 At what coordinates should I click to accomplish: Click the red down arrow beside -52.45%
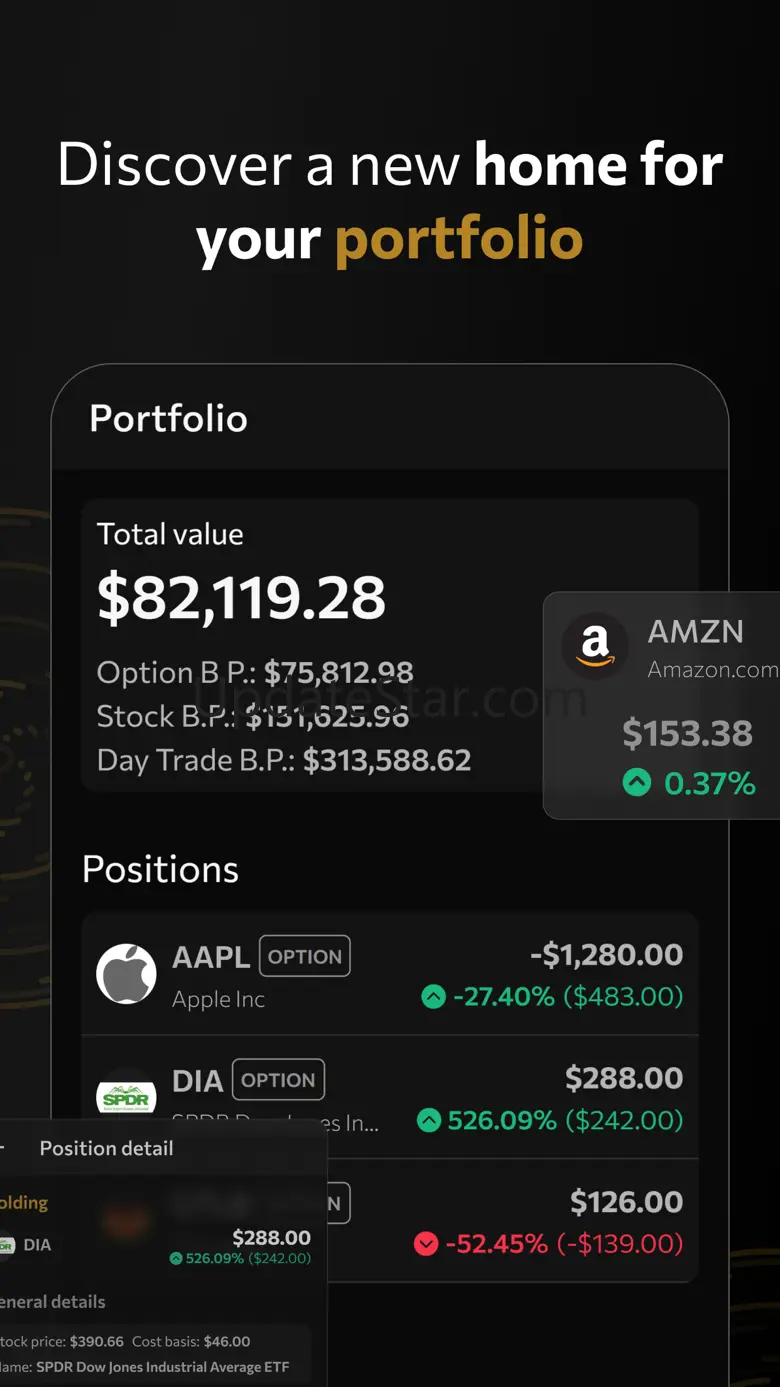click(x=426, y=1244)
